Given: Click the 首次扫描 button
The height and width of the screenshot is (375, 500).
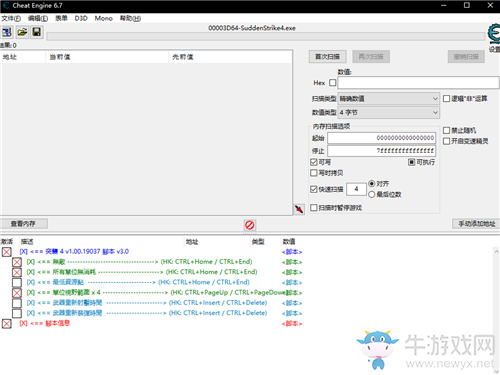Looking at the screenshot, I should click(327, 57).
